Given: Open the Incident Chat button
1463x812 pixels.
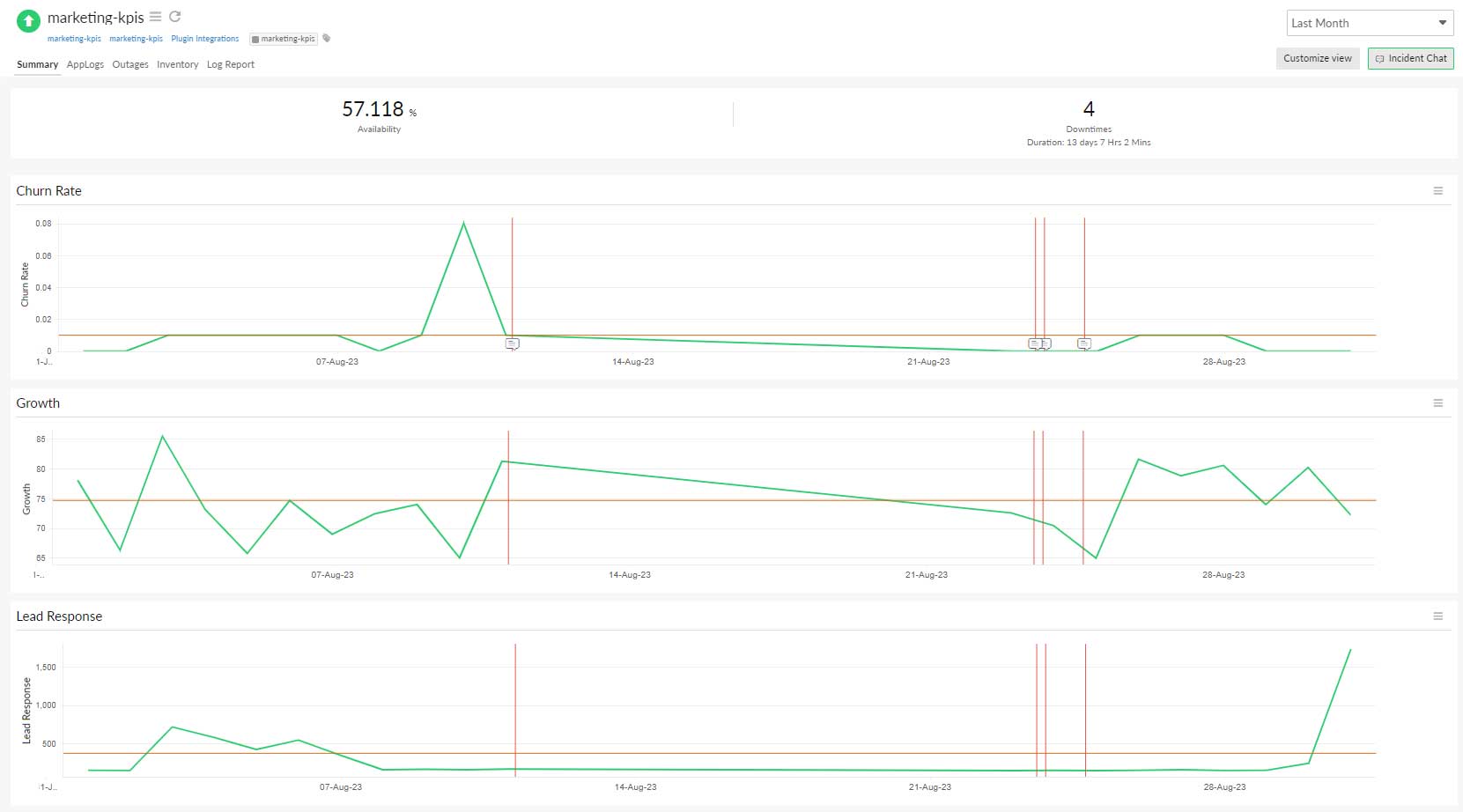Looking at the screenshot, I should [x=1411, y=58].
